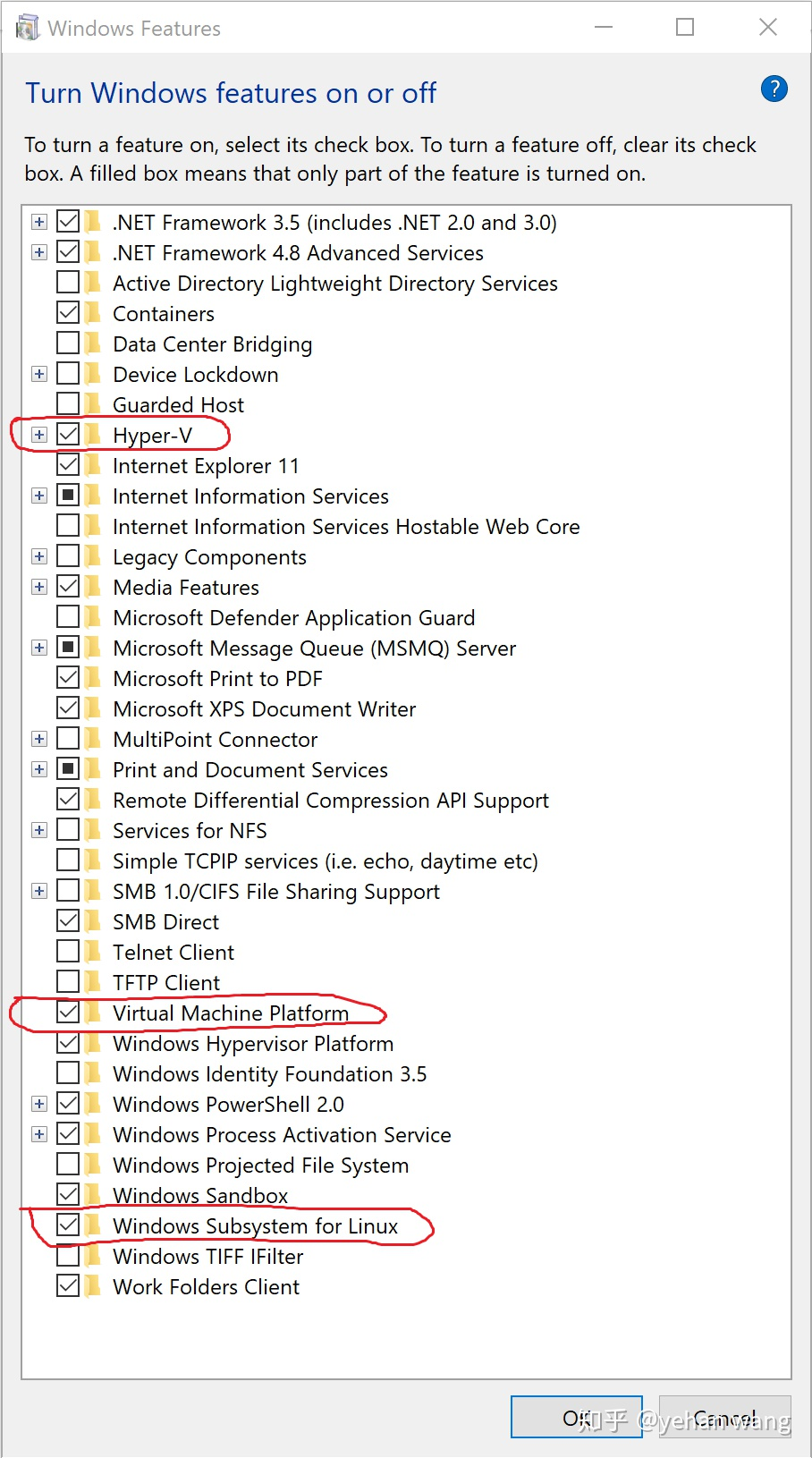Minimize the Windows Features window
Screen dimensions: 812x1458
[604, 28]
